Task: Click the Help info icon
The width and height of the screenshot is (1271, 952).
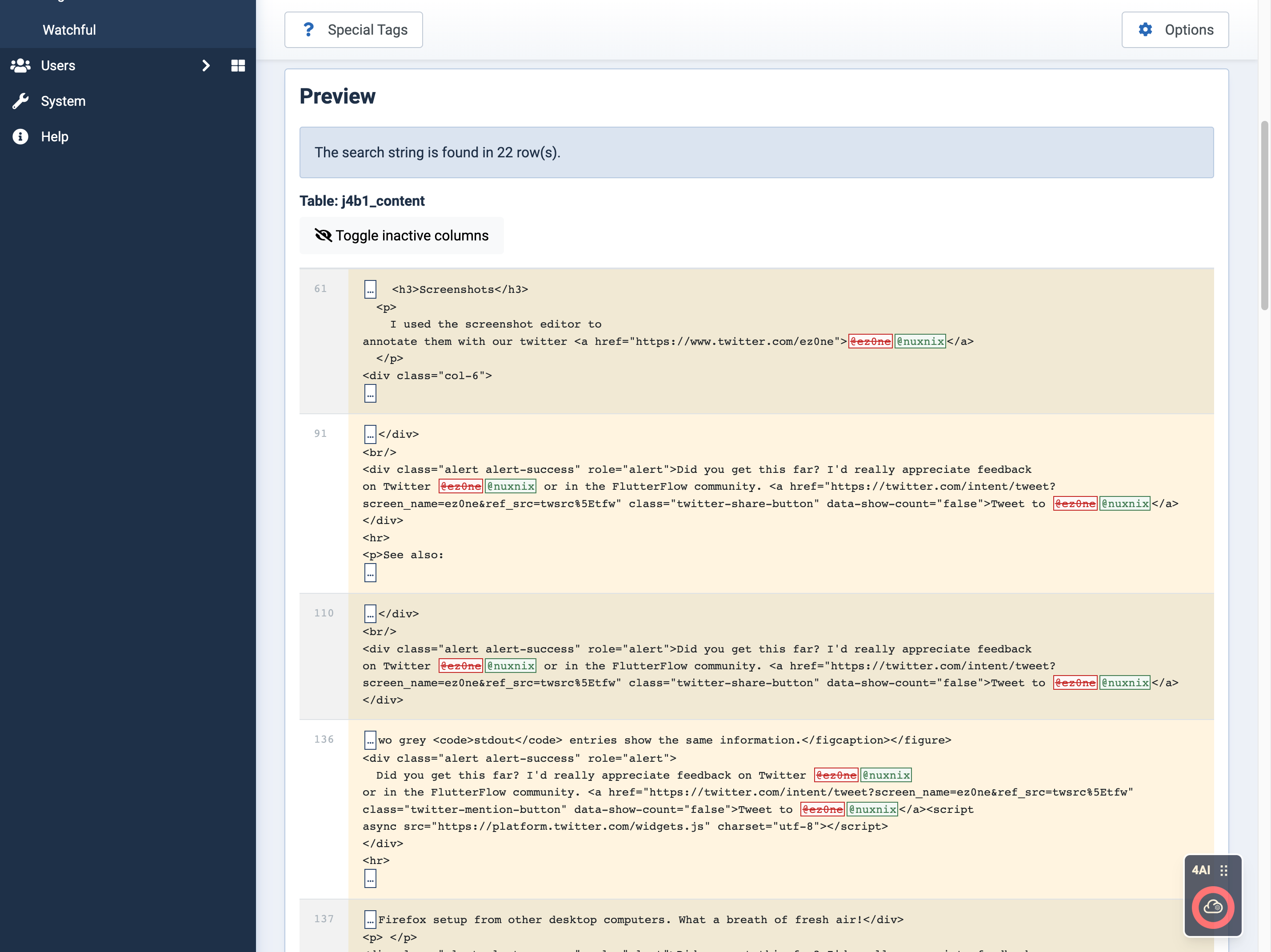Action: click(x=20, y=137)
